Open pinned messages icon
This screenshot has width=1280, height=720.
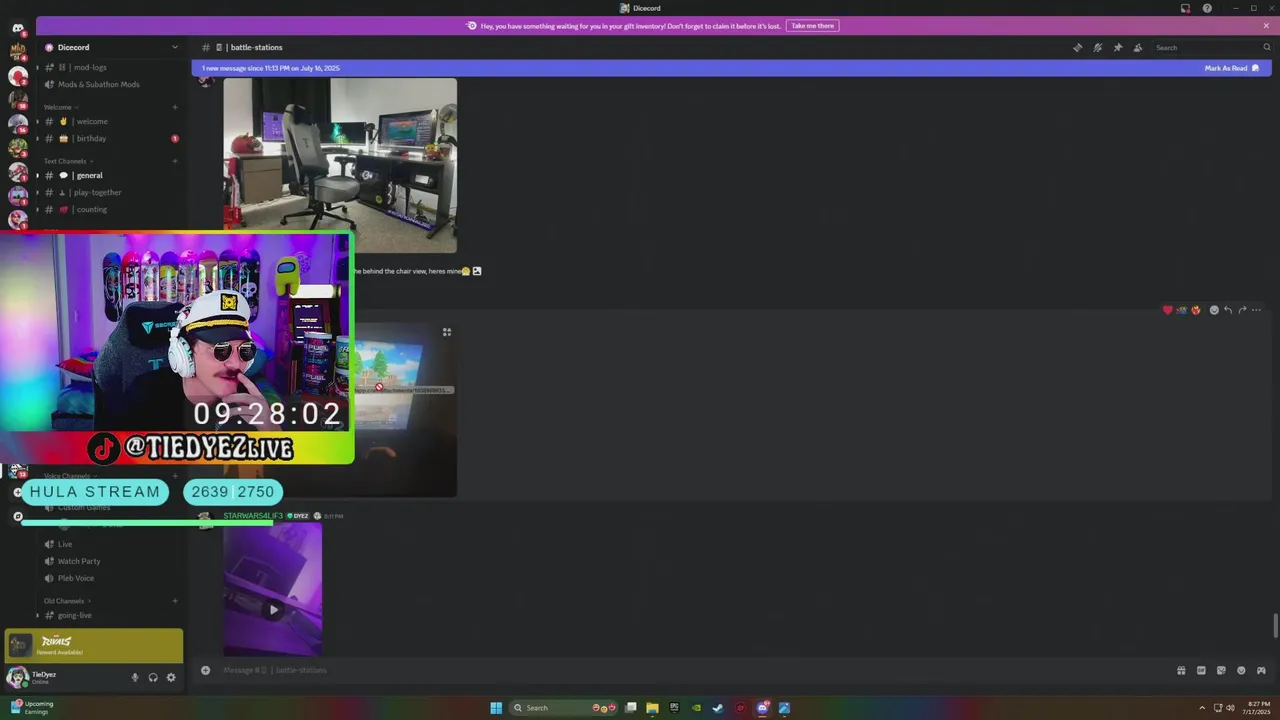click(x=1118, y=48)
